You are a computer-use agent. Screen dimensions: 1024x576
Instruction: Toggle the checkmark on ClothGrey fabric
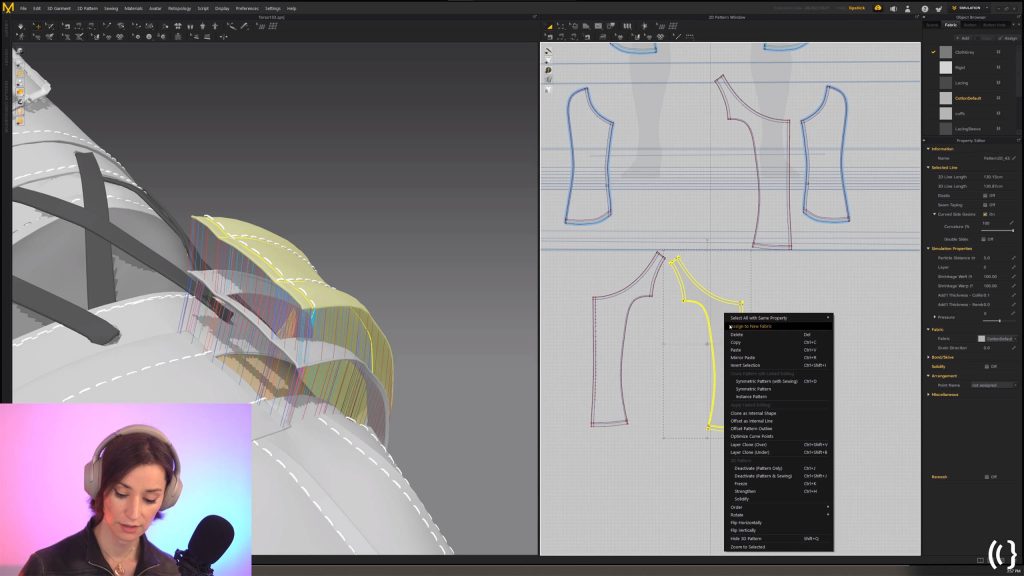coord(933,52)
